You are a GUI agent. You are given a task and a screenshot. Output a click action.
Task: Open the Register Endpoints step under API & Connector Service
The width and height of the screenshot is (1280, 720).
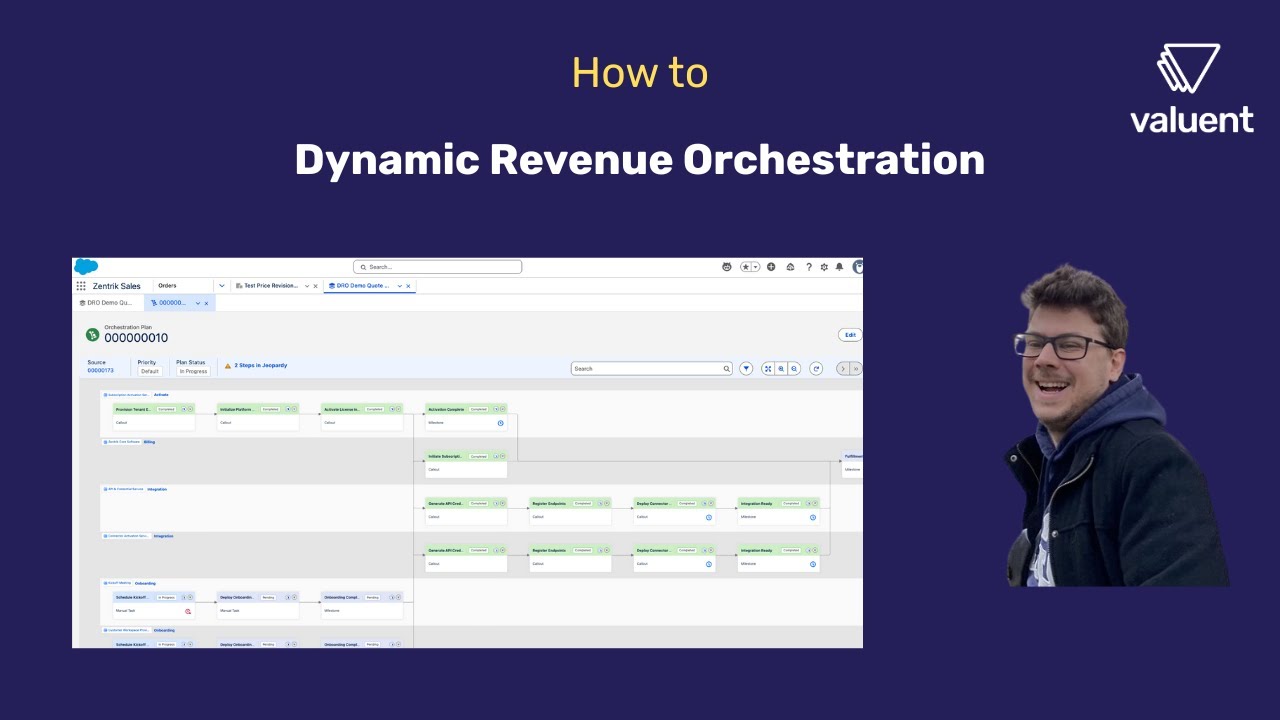point(570,510)
